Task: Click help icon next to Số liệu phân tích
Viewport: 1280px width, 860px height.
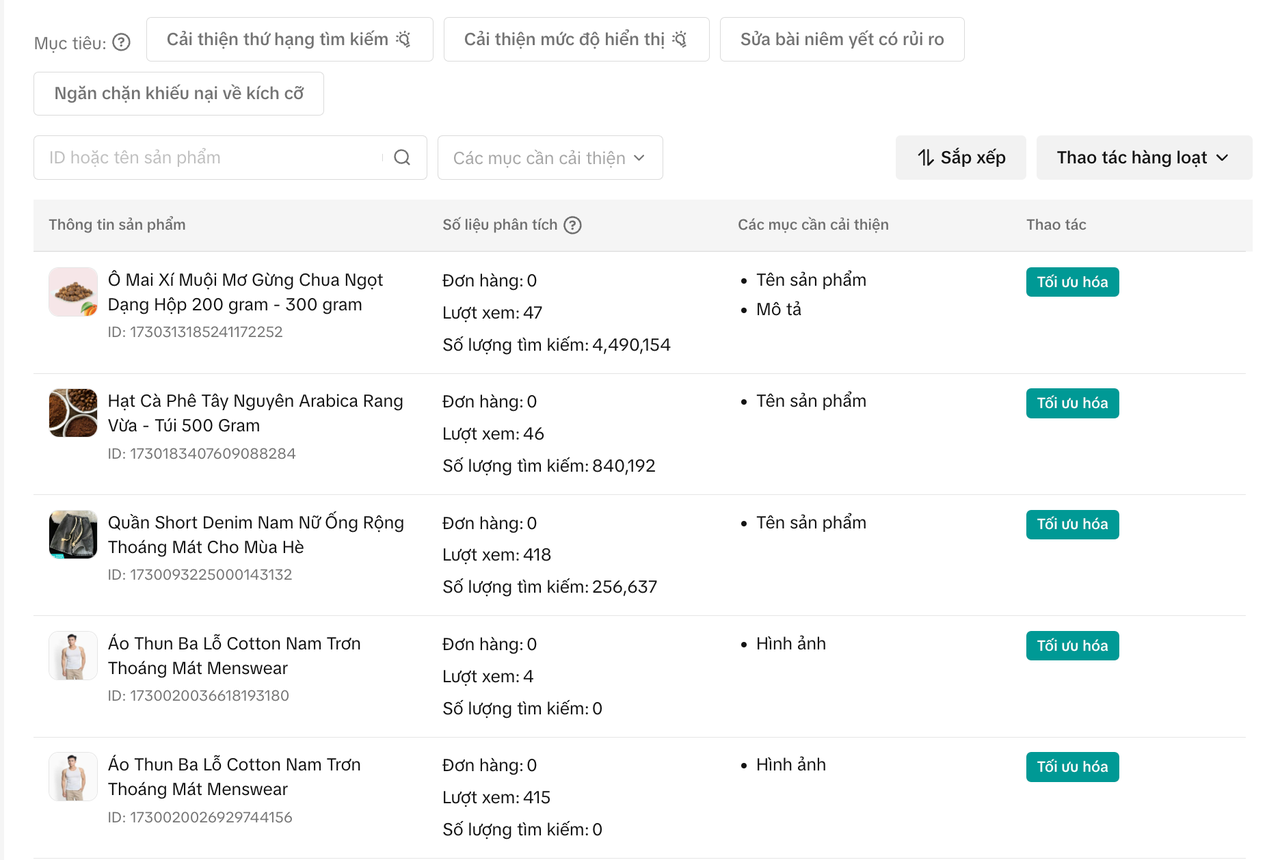Action: (573, 225)
